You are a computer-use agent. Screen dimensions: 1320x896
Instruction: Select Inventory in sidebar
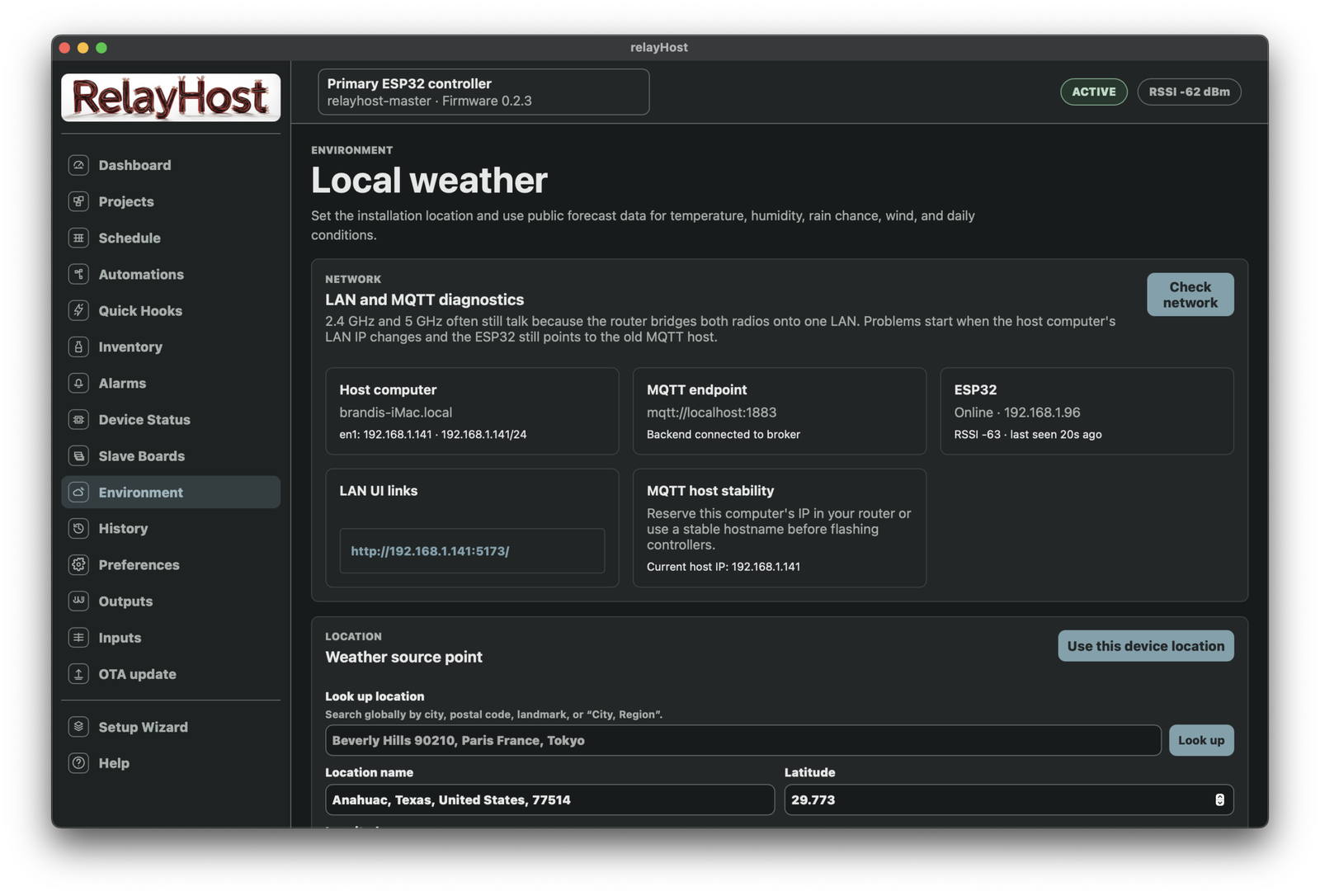(x=171, y=347)
